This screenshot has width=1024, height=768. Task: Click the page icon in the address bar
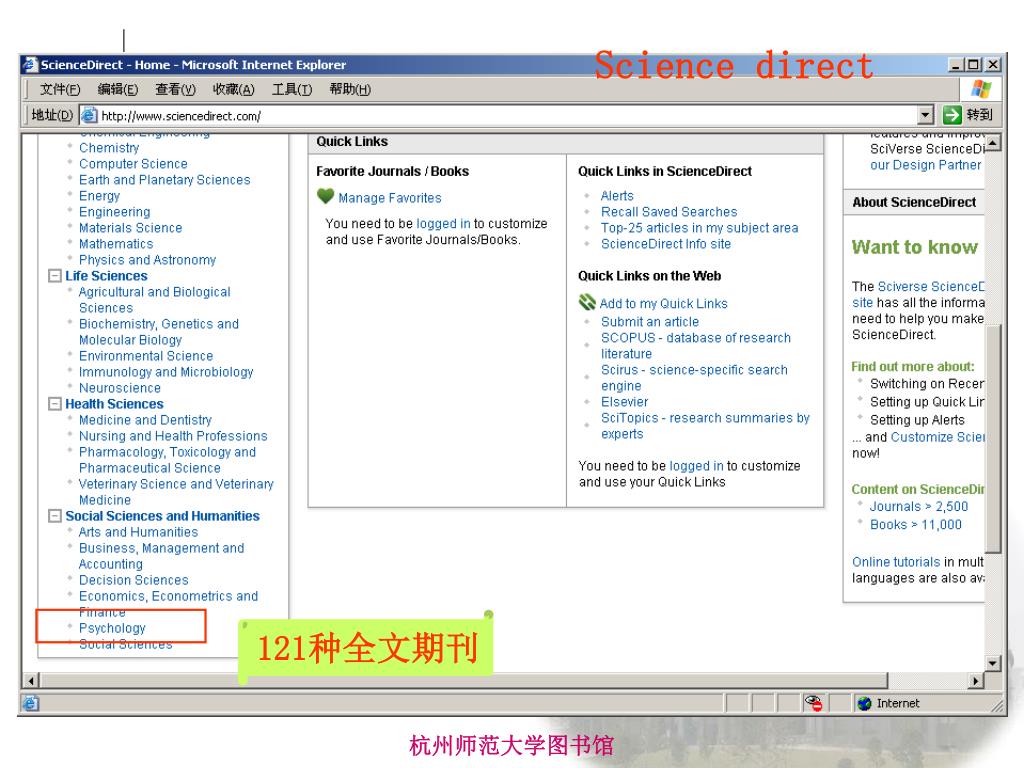point(88,116)
